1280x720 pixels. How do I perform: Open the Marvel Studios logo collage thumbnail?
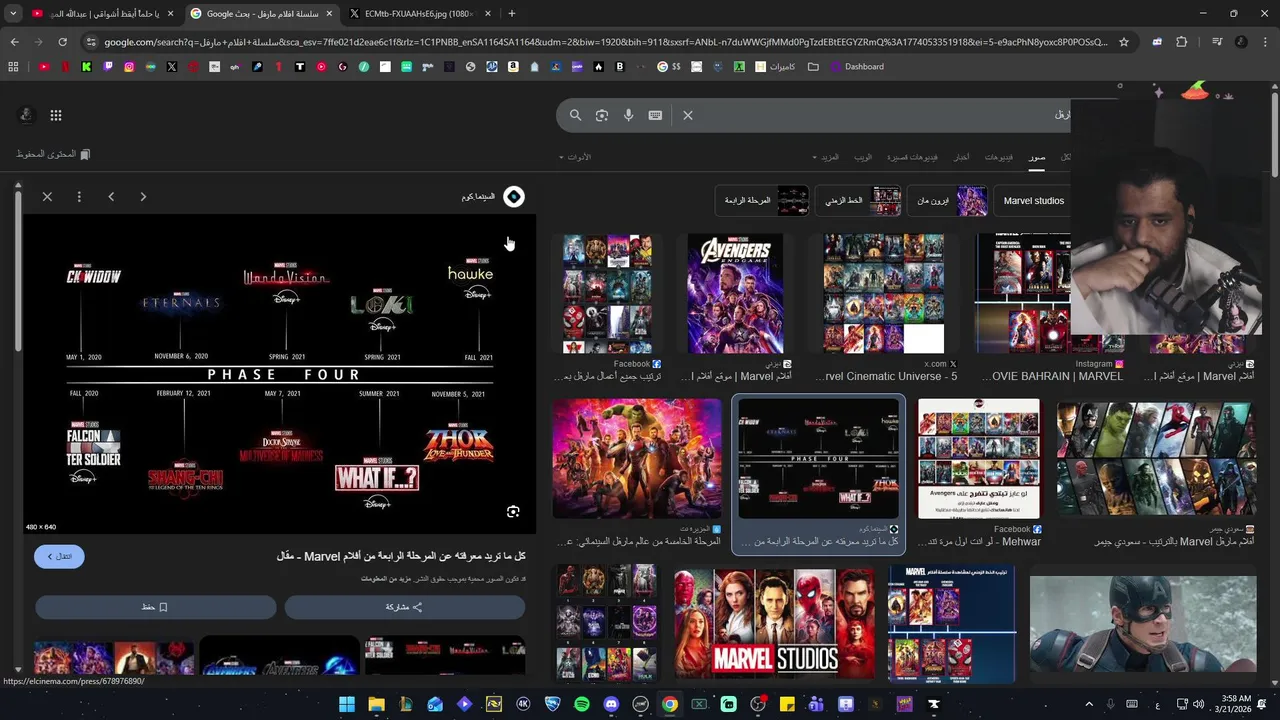(x=774, y=623)
